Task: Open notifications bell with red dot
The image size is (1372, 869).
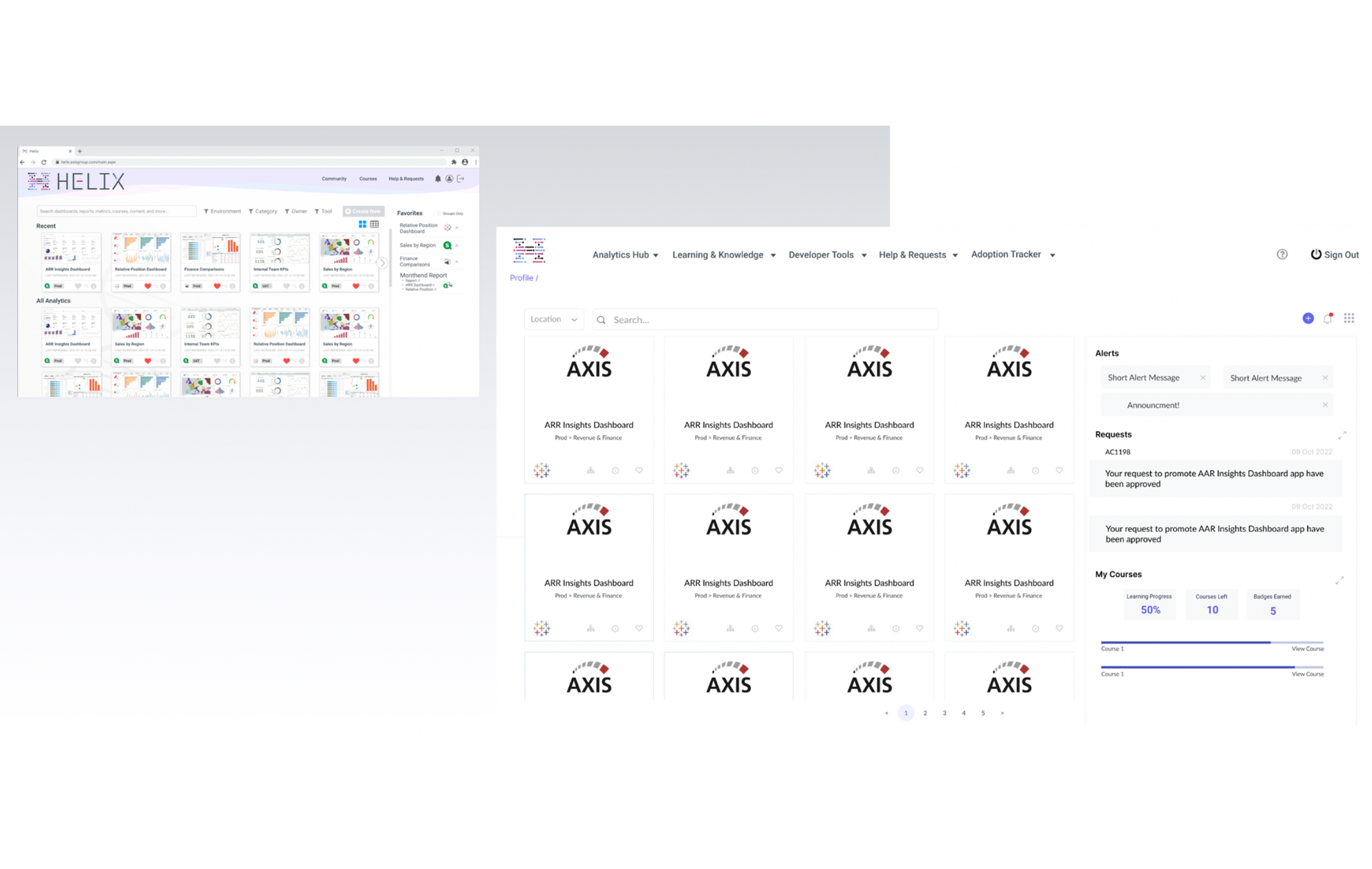Action: 1328,318
